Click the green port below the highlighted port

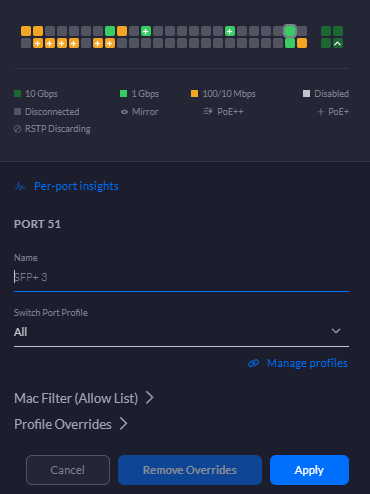[x=290, y=43]
